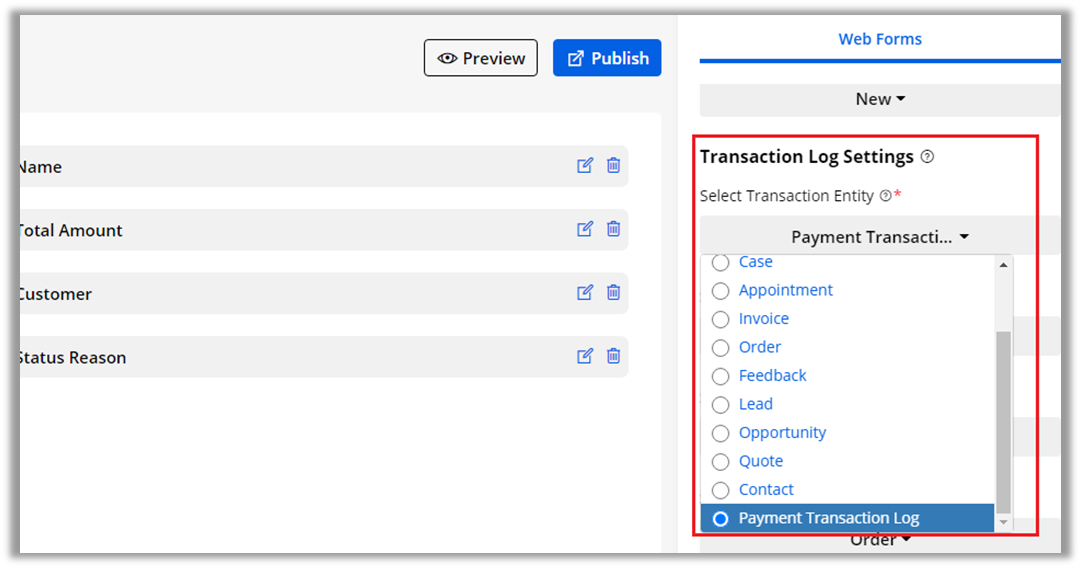The height and width of the screenshot is (568, 1081).
Task: Delete the Name field with trash icon
Action: point(614,166)
